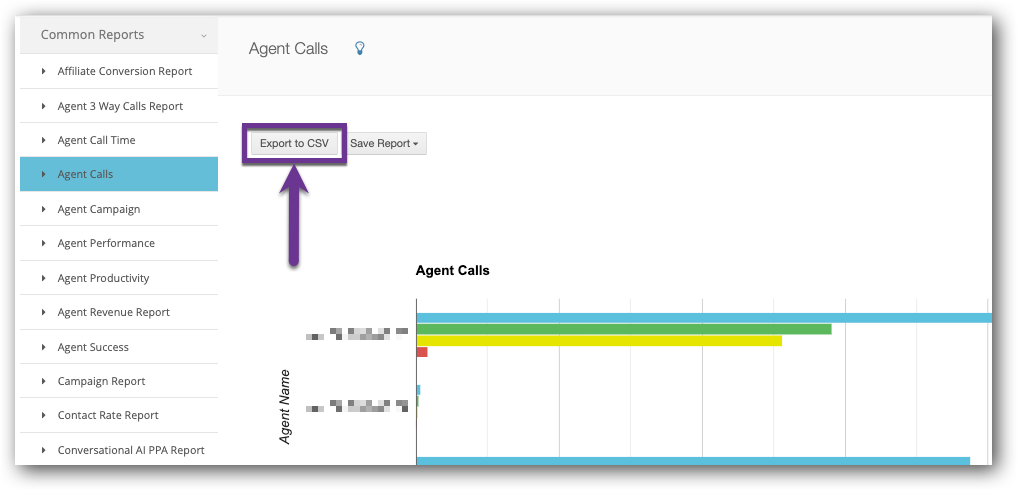
Task: Click the first agent's small red bar
Action: tap(422, 352)
